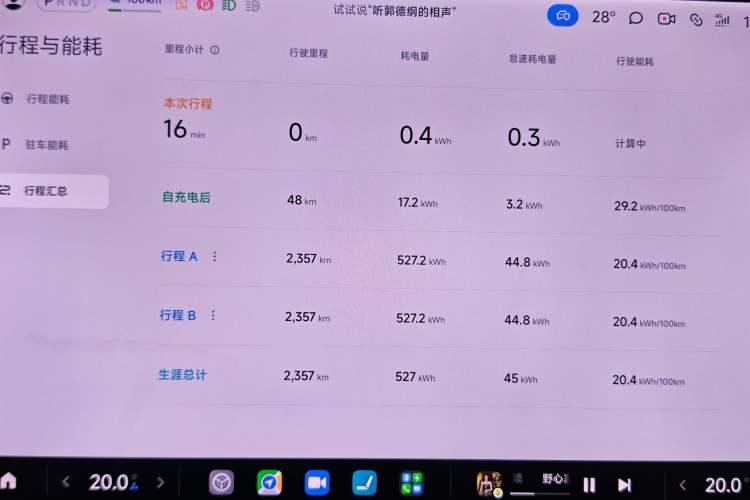
Task: Decrease left temperature with left arrow
Action: pos(66,482)
